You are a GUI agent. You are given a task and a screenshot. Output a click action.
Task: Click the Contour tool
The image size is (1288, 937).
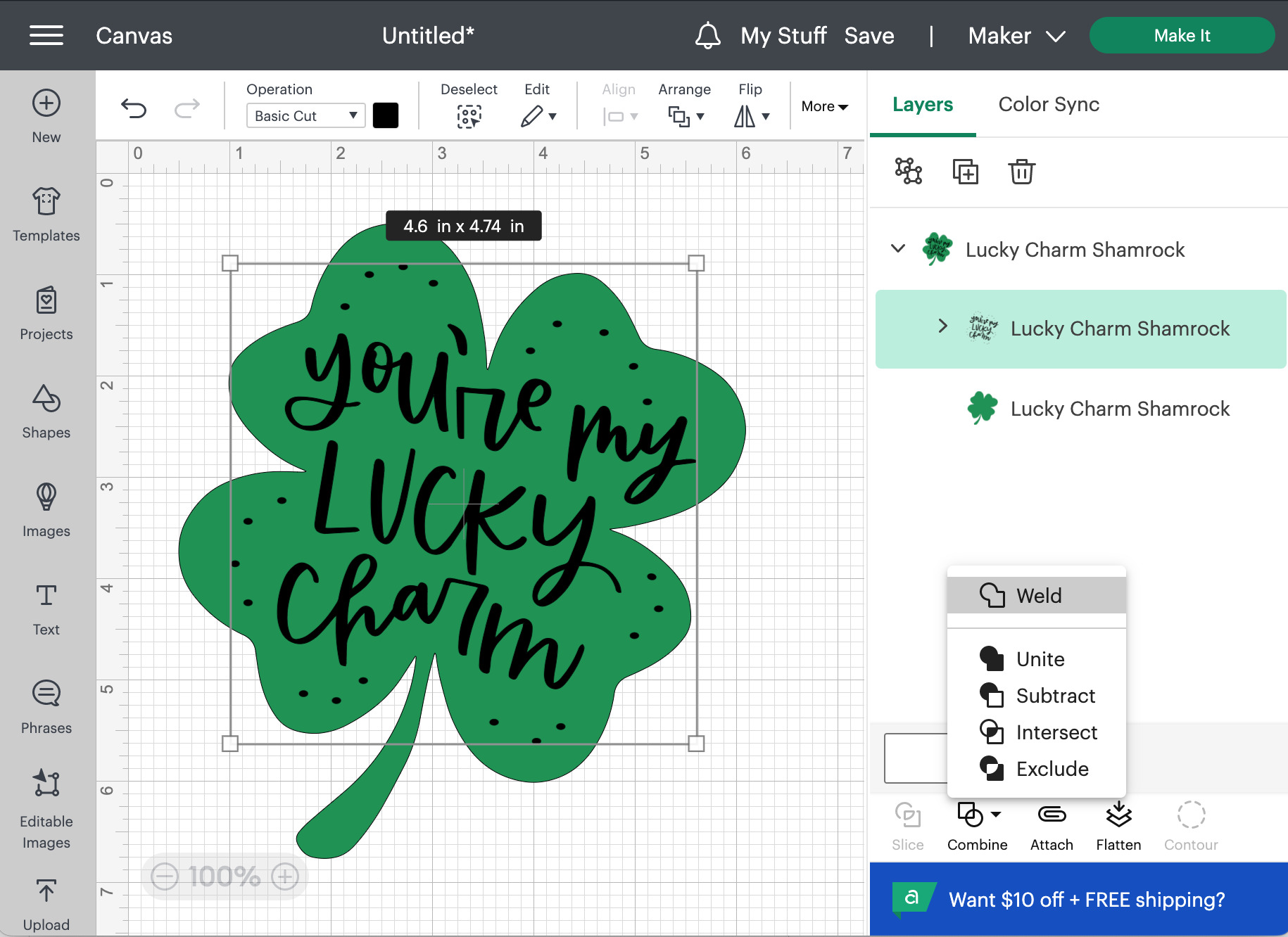pos(1191,827)
